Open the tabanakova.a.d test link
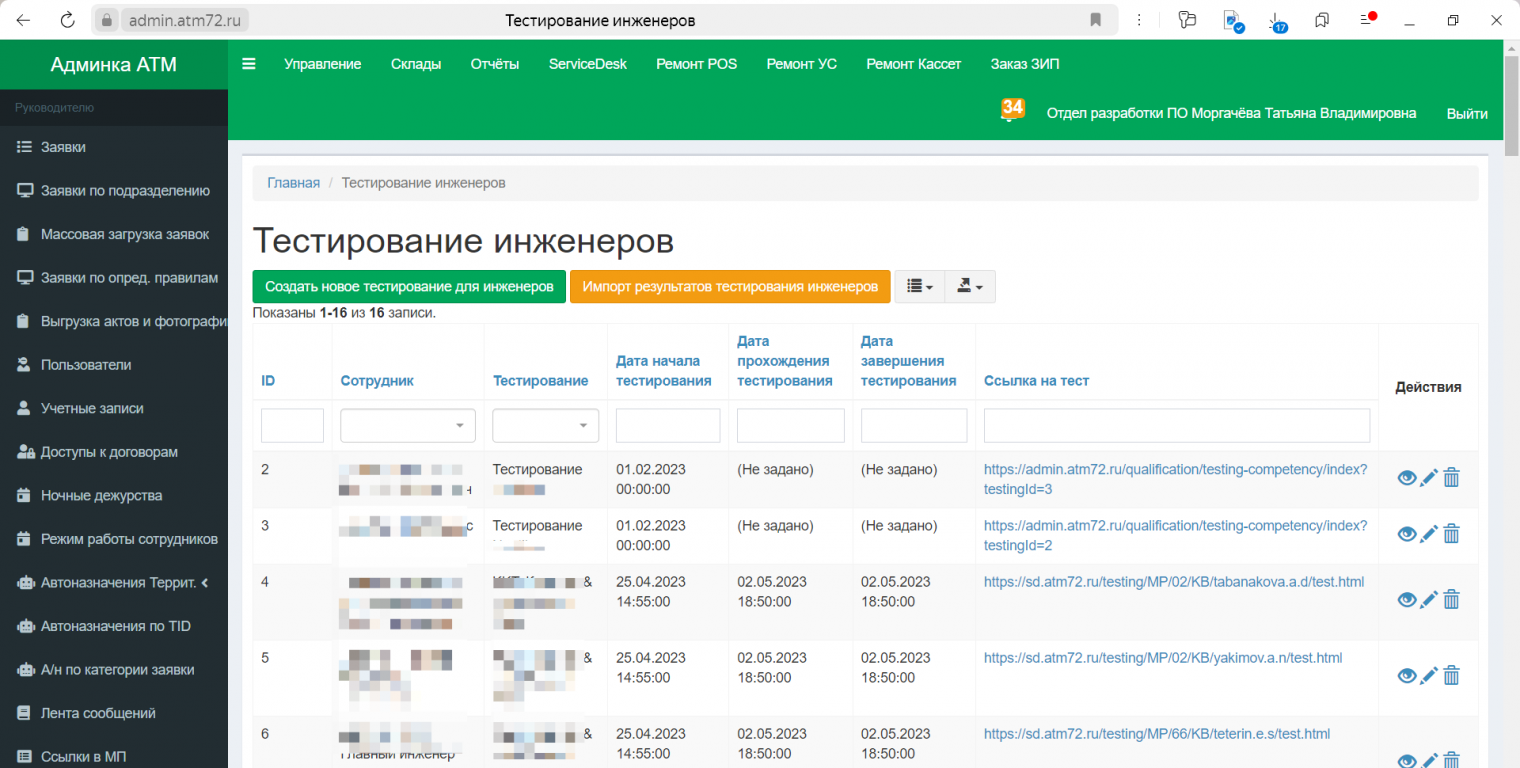This screenshot has height=768, width=1520. pos(1173,582)
